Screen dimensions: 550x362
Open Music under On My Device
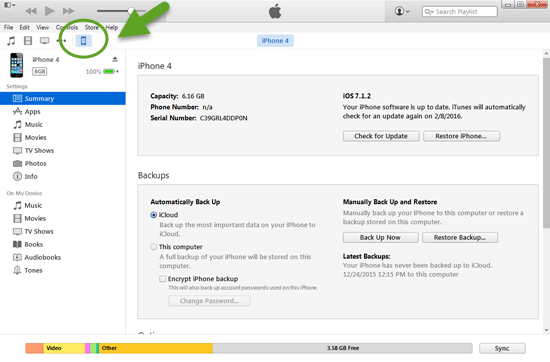[63, 206]
